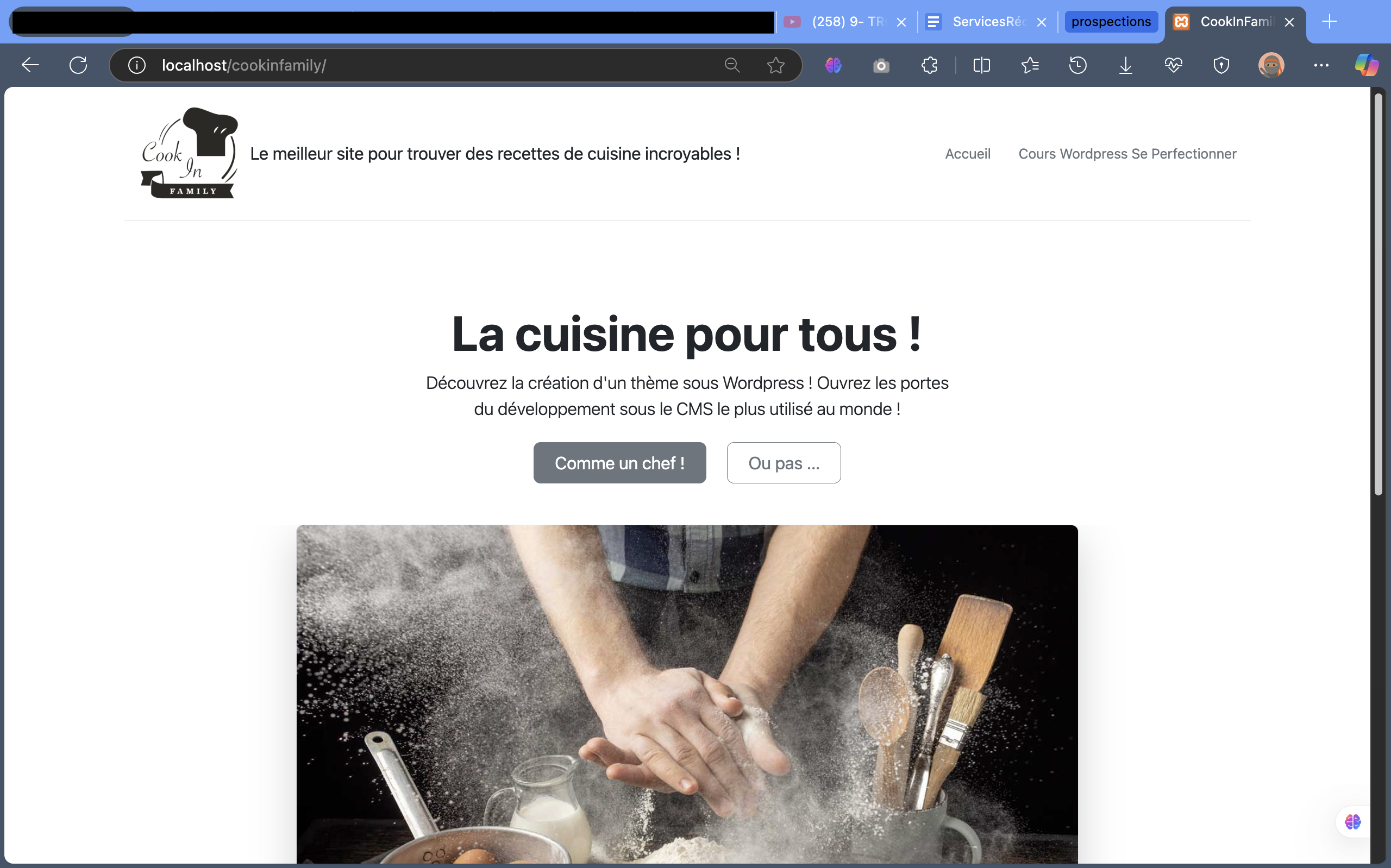
Task: Click the screenshot camera icon
Action: pyautogui.click(x=881, y=66)
